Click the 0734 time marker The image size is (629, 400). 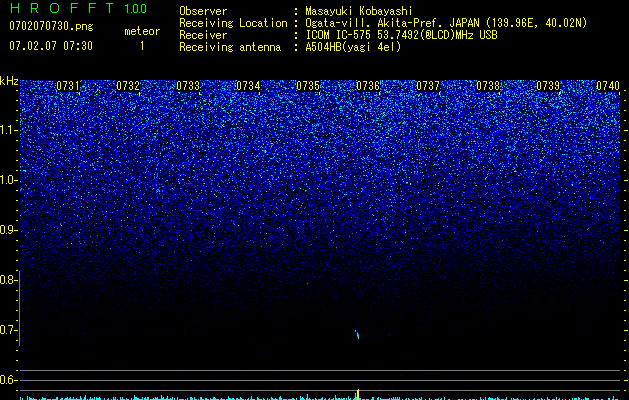(x=248, y=86)
